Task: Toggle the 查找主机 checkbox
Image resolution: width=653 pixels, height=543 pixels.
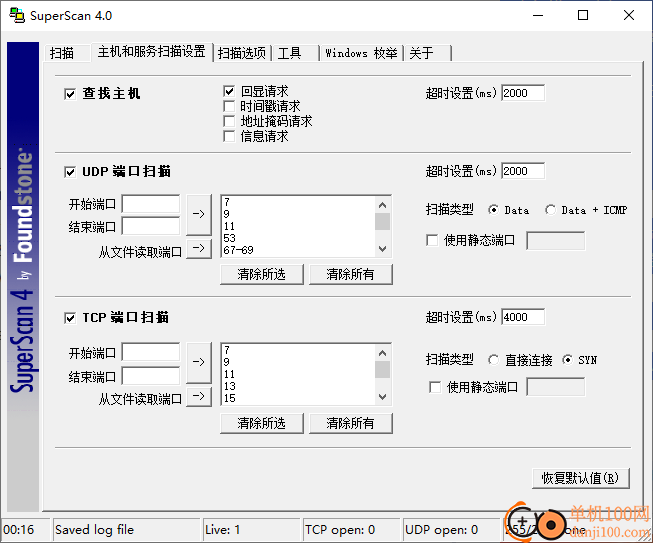Action: tap(70, 94)
